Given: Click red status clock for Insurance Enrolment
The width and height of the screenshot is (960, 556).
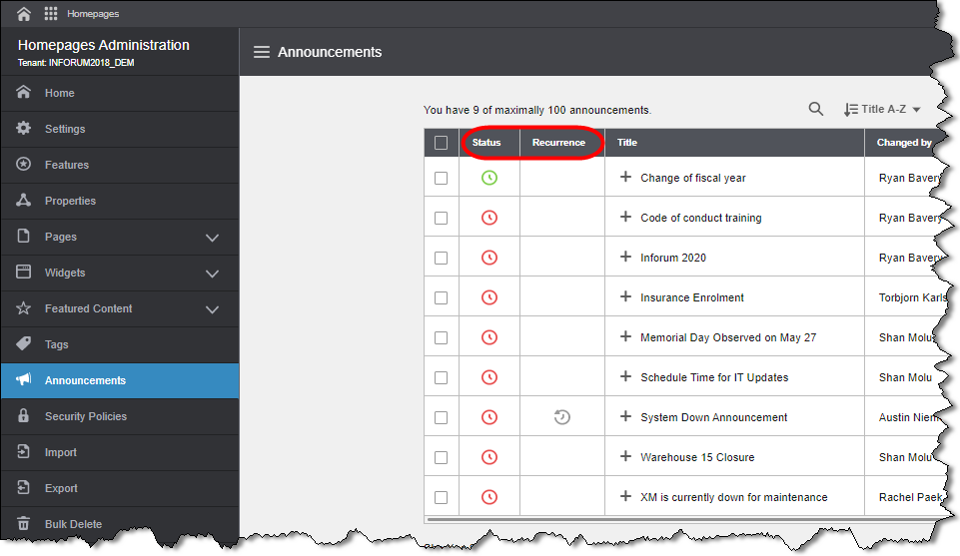Looking at the screenshot, I should coord(489,298).
